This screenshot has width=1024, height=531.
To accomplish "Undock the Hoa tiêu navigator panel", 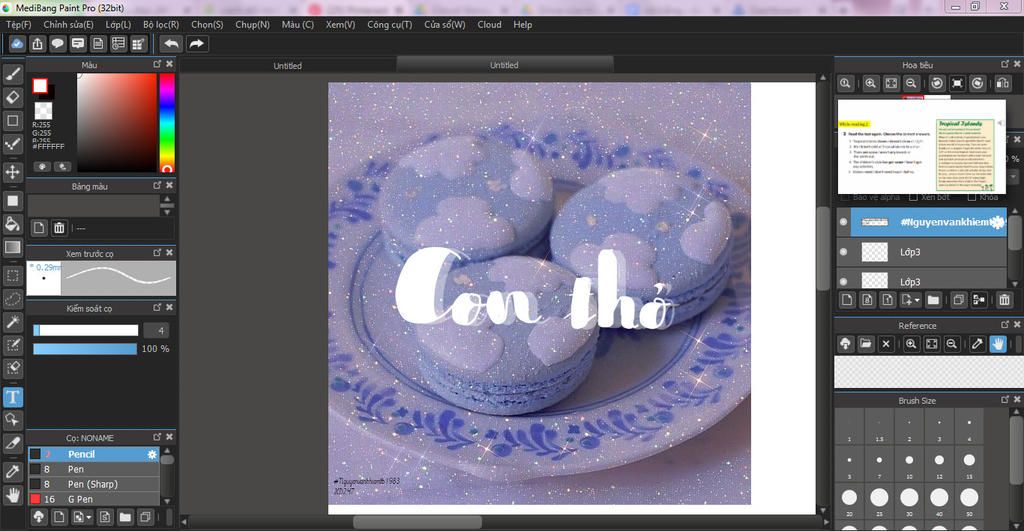I will click(1004, 64).
